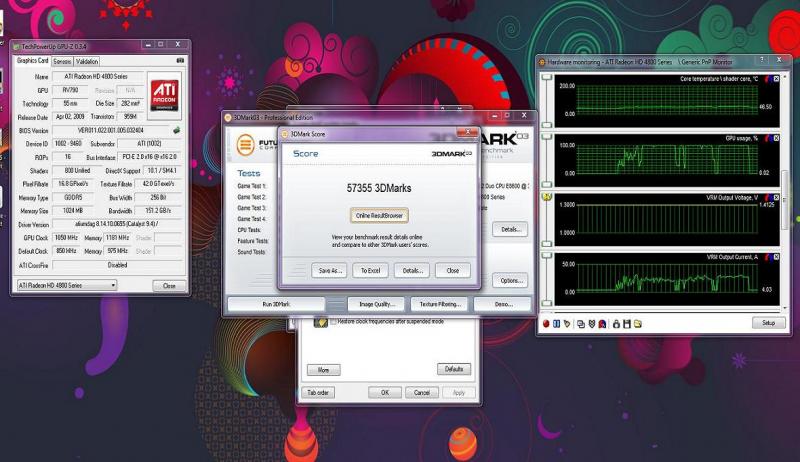This screenshot has width=800, height=462.
Task: Click the colored icon beside VRM Output Voltage X box
Action: click(768, 198)
